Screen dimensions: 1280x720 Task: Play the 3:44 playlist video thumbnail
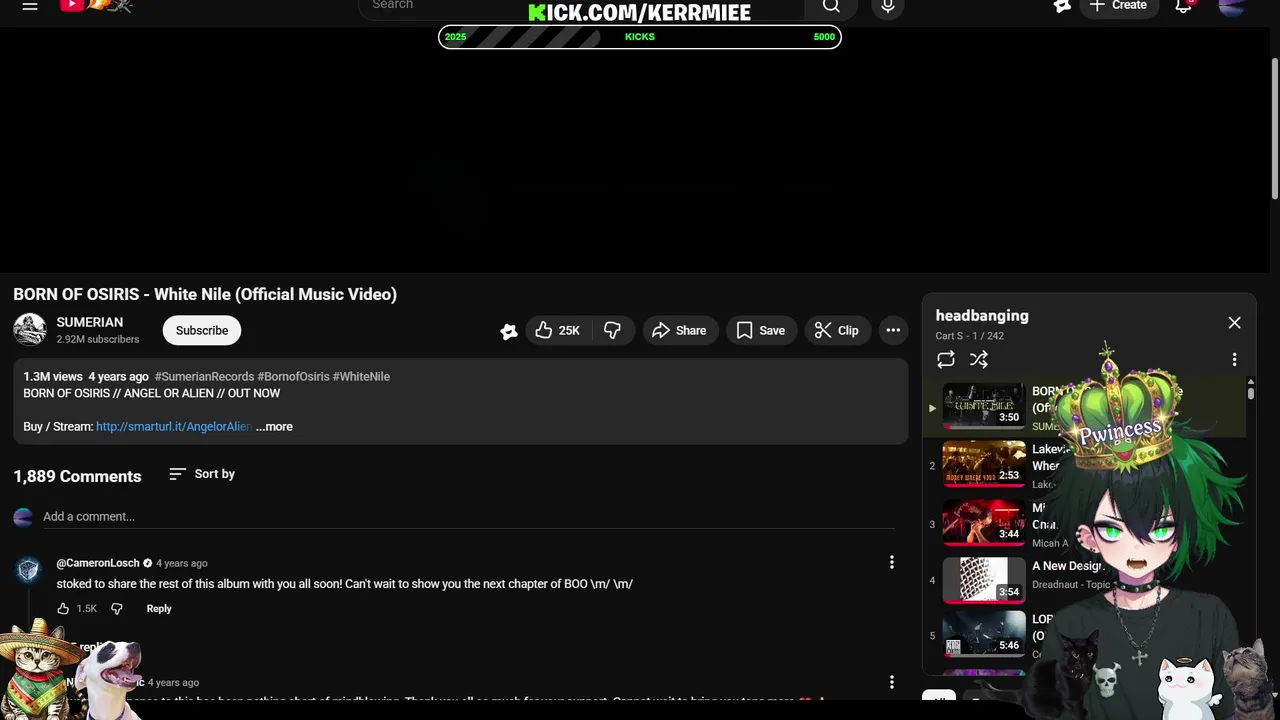[x=984, y=522]
